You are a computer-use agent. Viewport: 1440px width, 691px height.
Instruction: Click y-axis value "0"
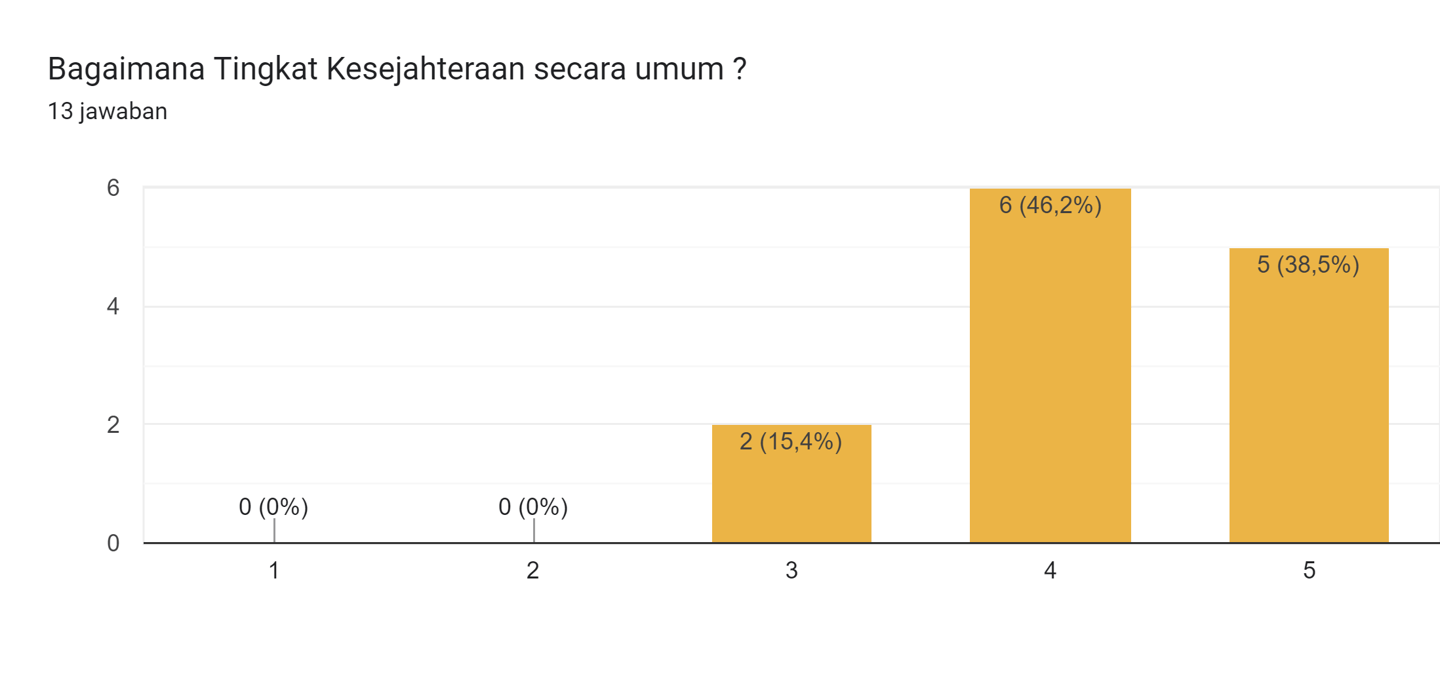(x=113, y=543)
